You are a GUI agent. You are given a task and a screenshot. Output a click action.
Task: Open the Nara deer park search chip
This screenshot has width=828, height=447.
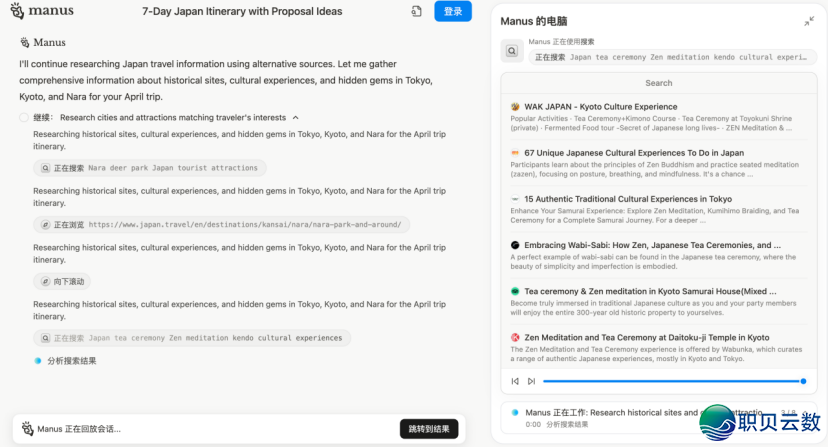coord(150,168)
